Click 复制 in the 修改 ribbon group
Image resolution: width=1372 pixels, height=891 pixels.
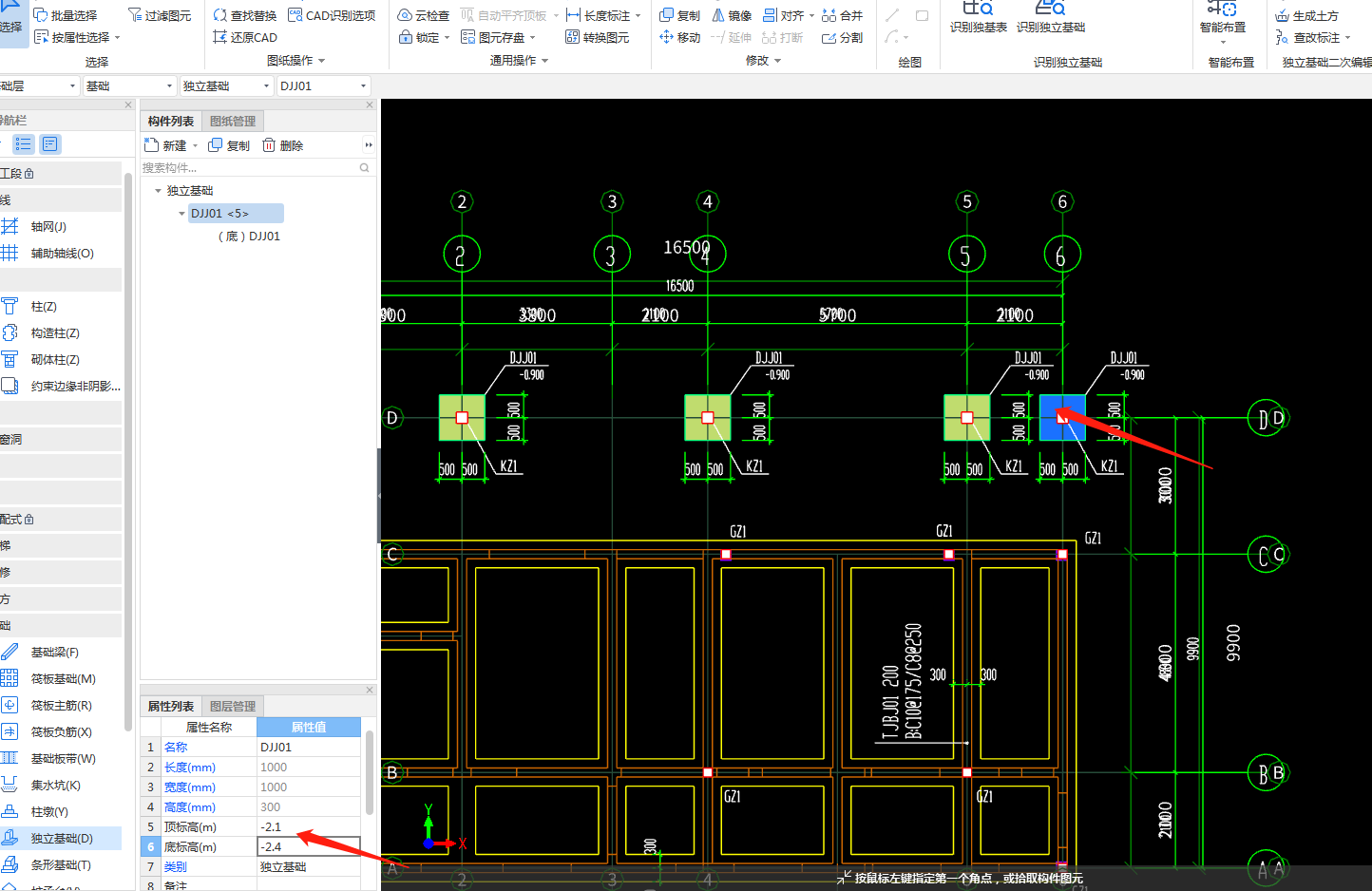[x=680, y=15]
